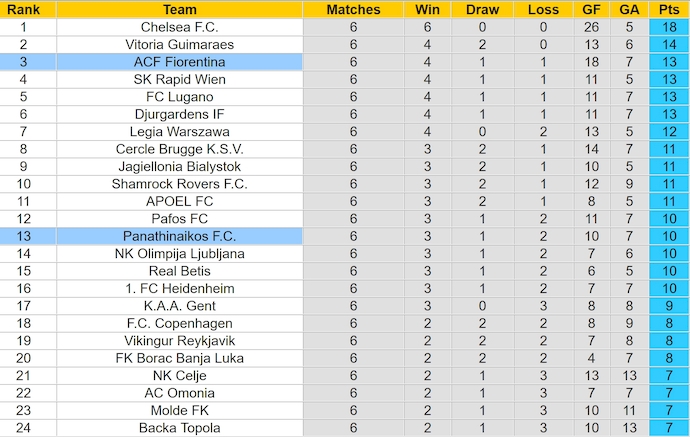Select the highlighted ACF Fiorentina team

179,62
